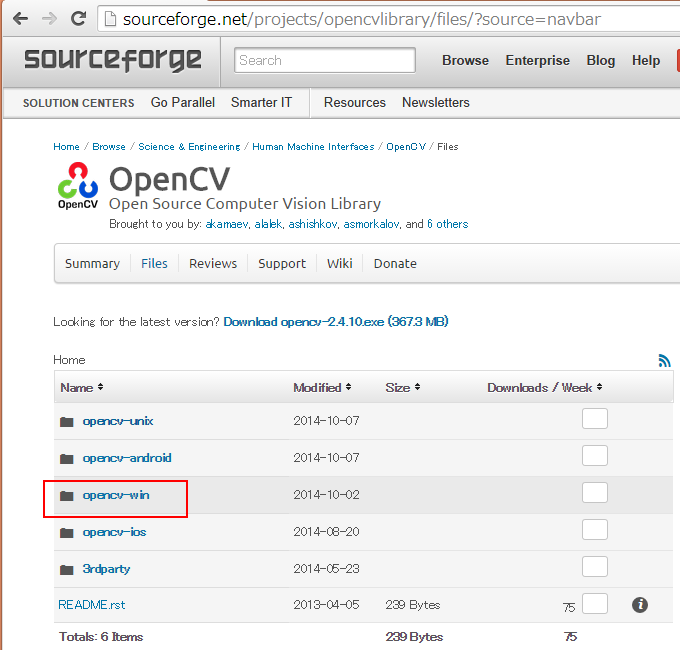Open the Reviews tab
The width and height of the screenshot is (680, 650).
[213, 264]
